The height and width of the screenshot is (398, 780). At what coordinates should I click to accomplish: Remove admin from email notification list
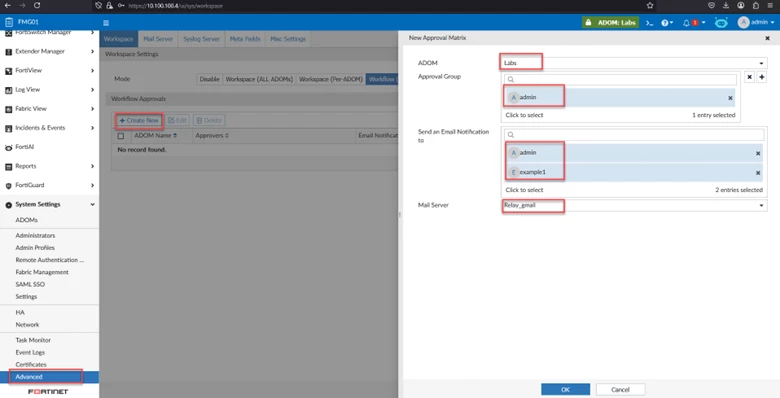tap(758, 153)
